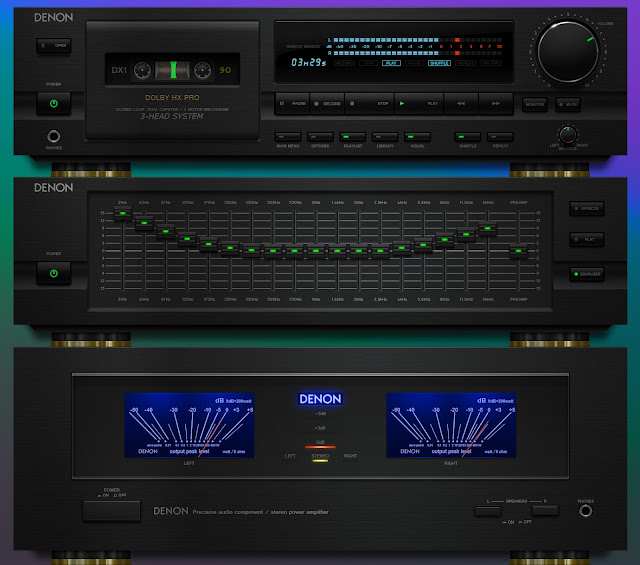This screenshot has width=640, height=565.
Task: Disable Shuffle mode button
Action: [x=468, y=137]
